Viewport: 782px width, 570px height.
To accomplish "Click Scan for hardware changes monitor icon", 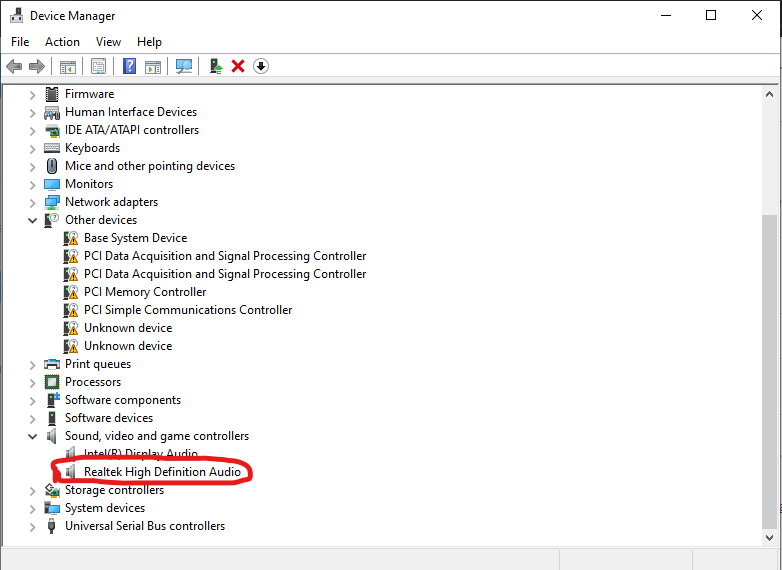I will [x=183, y=66].
